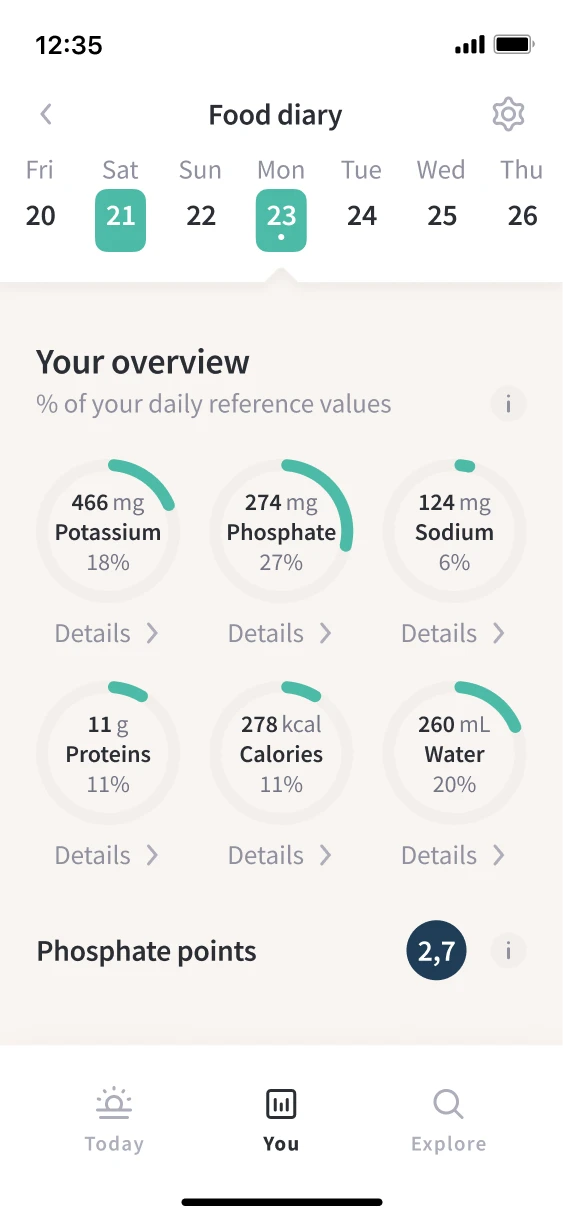This screenshot has height=1219, width=563.
Task: Select Sunday 22 date
Action: (x=201, y=201)
